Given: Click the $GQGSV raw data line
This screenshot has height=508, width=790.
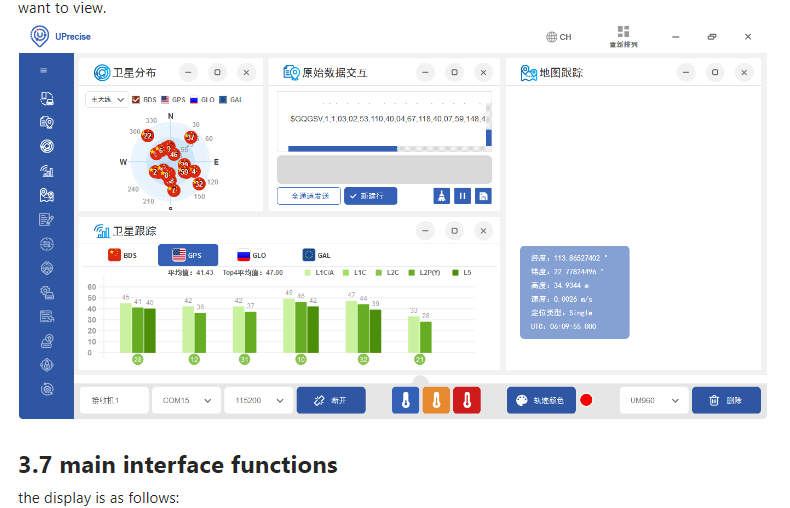Looking at the screenshot, I should point(387,119).
